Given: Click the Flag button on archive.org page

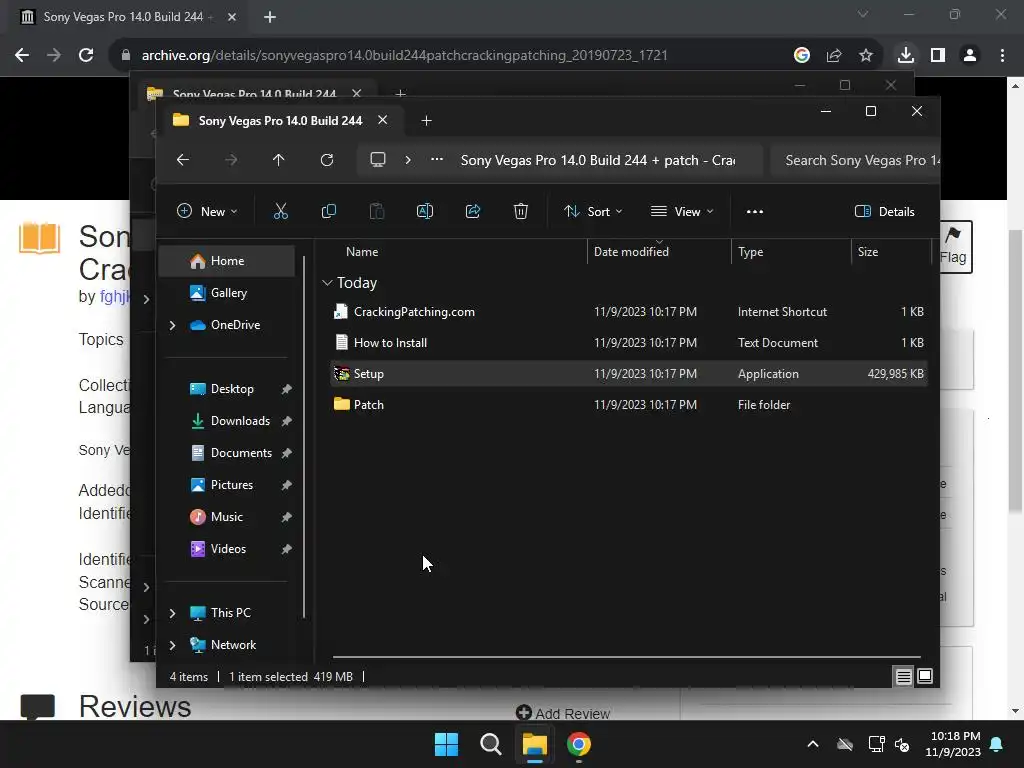Looking at the screenshot, I should (x=955, y=246).
